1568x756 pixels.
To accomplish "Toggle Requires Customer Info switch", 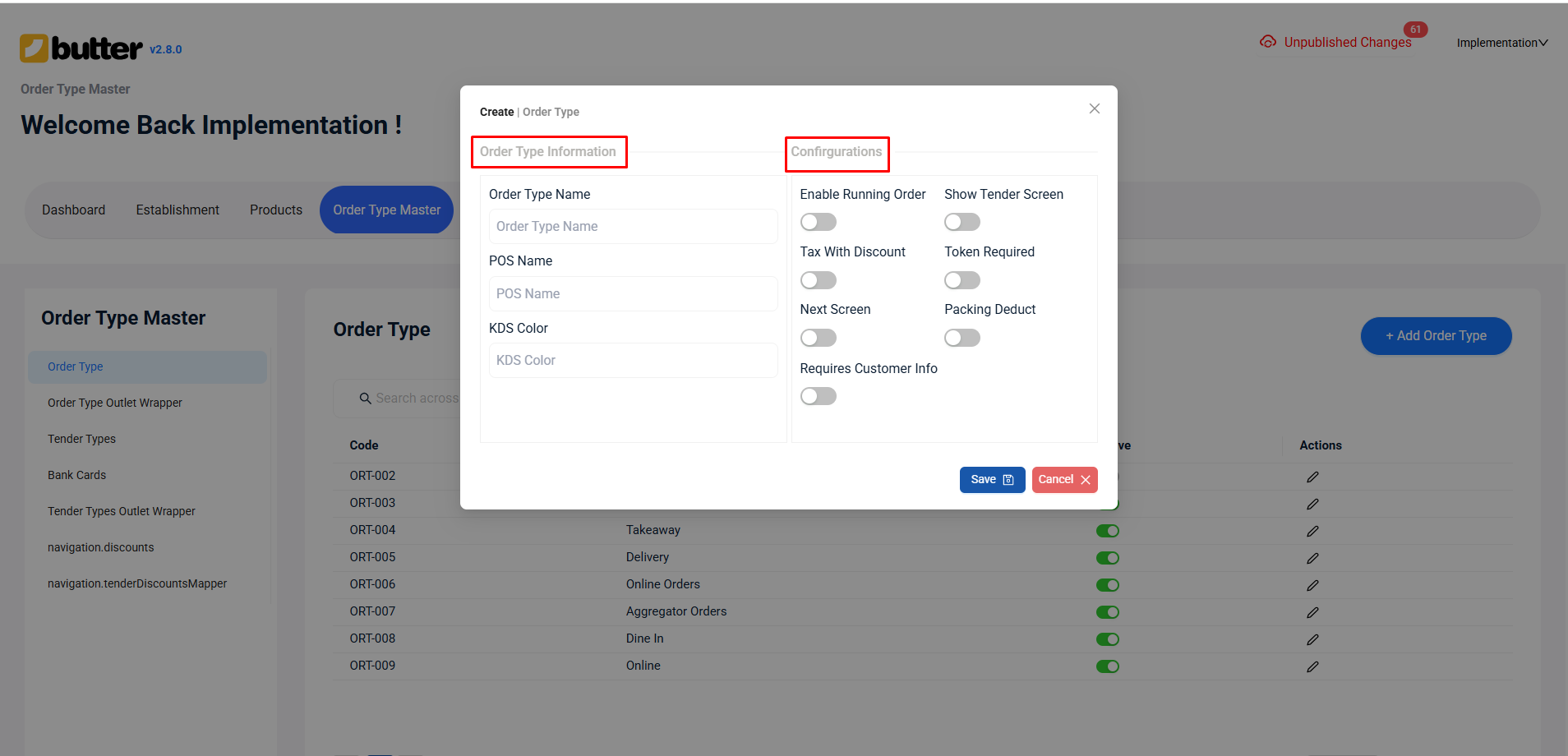I will tap(818, 396).
